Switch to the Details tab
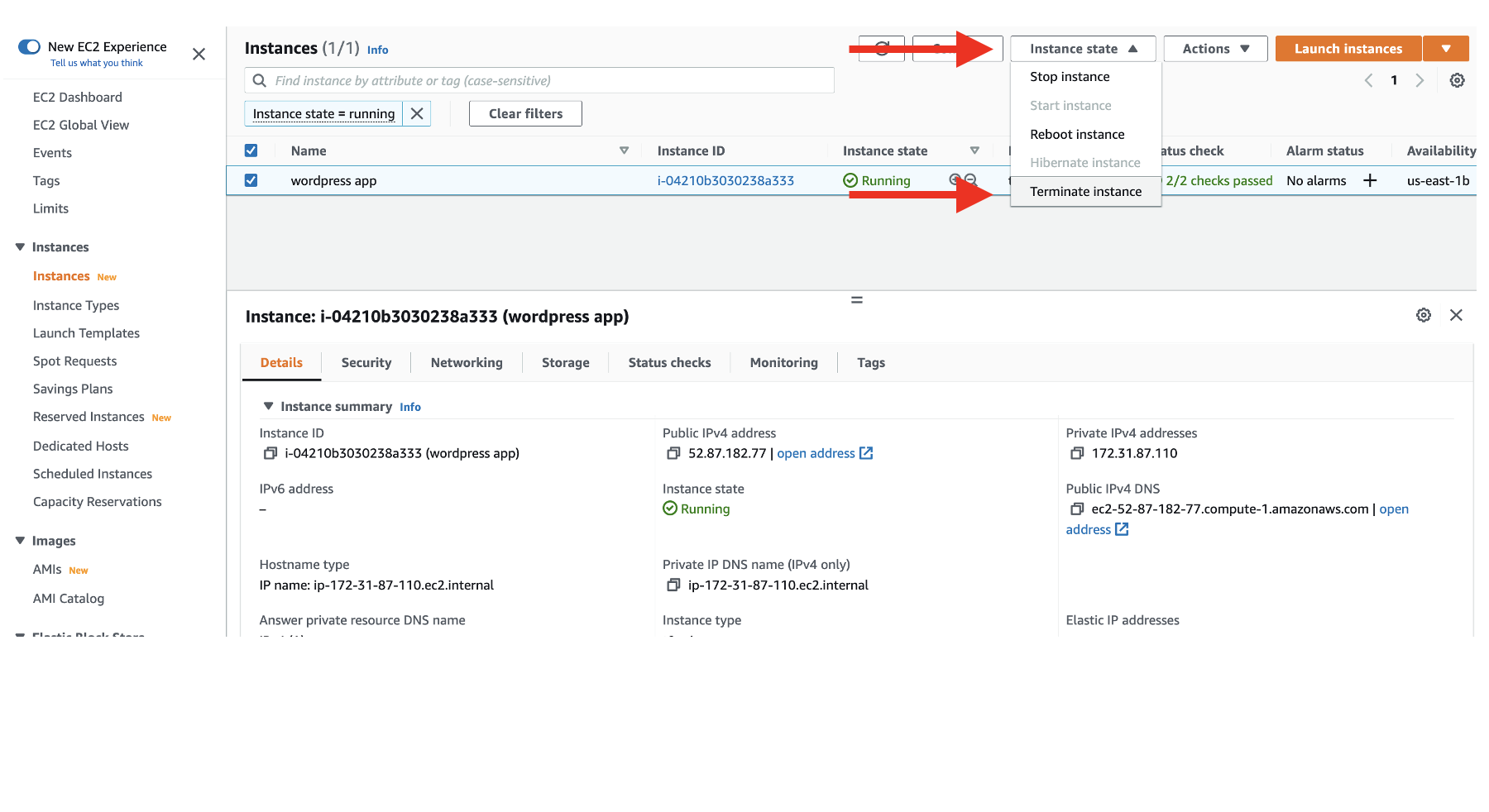The height and width of the screenshot is (812, 1489). pos(281,362)
